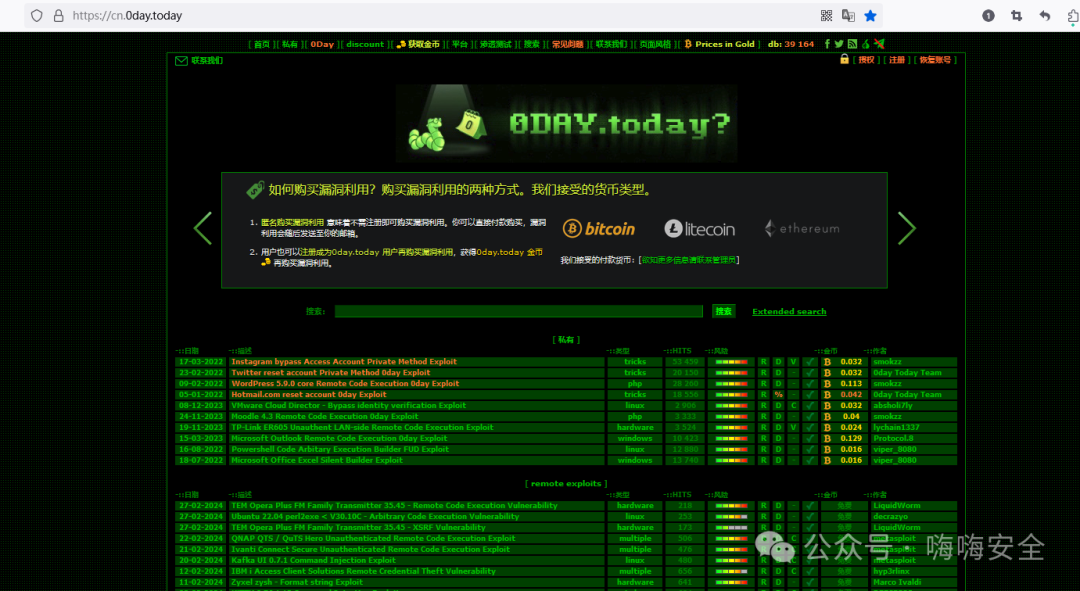Screen dimensions: 1080x591
Task: Click the 搜索 search button
Action: coord(723,311)
